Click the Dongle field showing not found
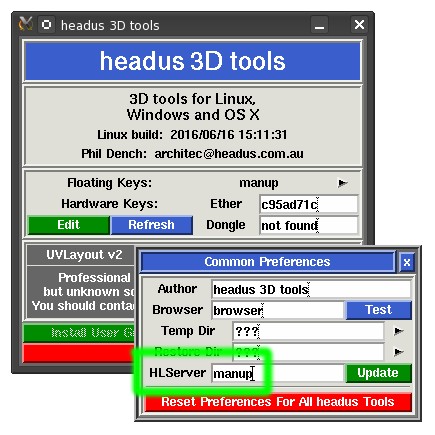The image size is (435, 435). (308, 225)
